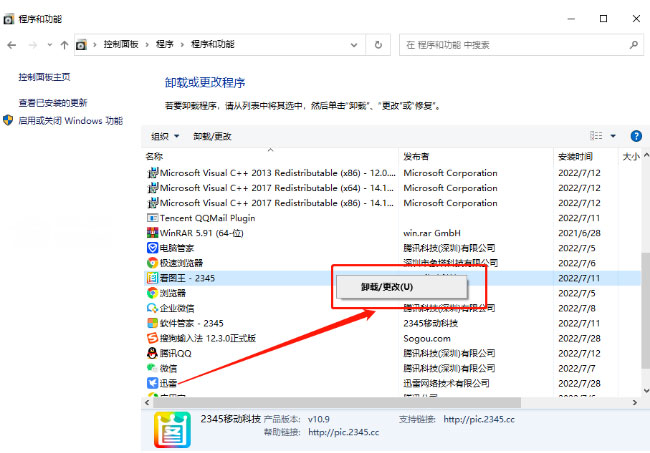Image resolution: width=650 pixels, height=453 pixels.
Task: Open 查看已安装的更新 link
Action: click(x=53, y=102)
